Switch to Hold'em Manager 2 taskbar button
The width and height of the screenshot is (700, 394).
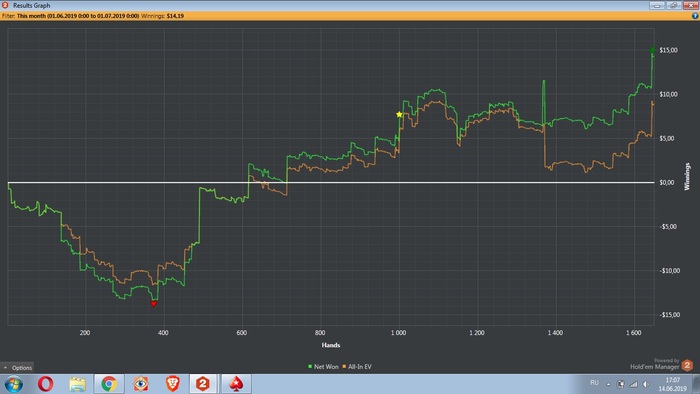coord(203,384)
